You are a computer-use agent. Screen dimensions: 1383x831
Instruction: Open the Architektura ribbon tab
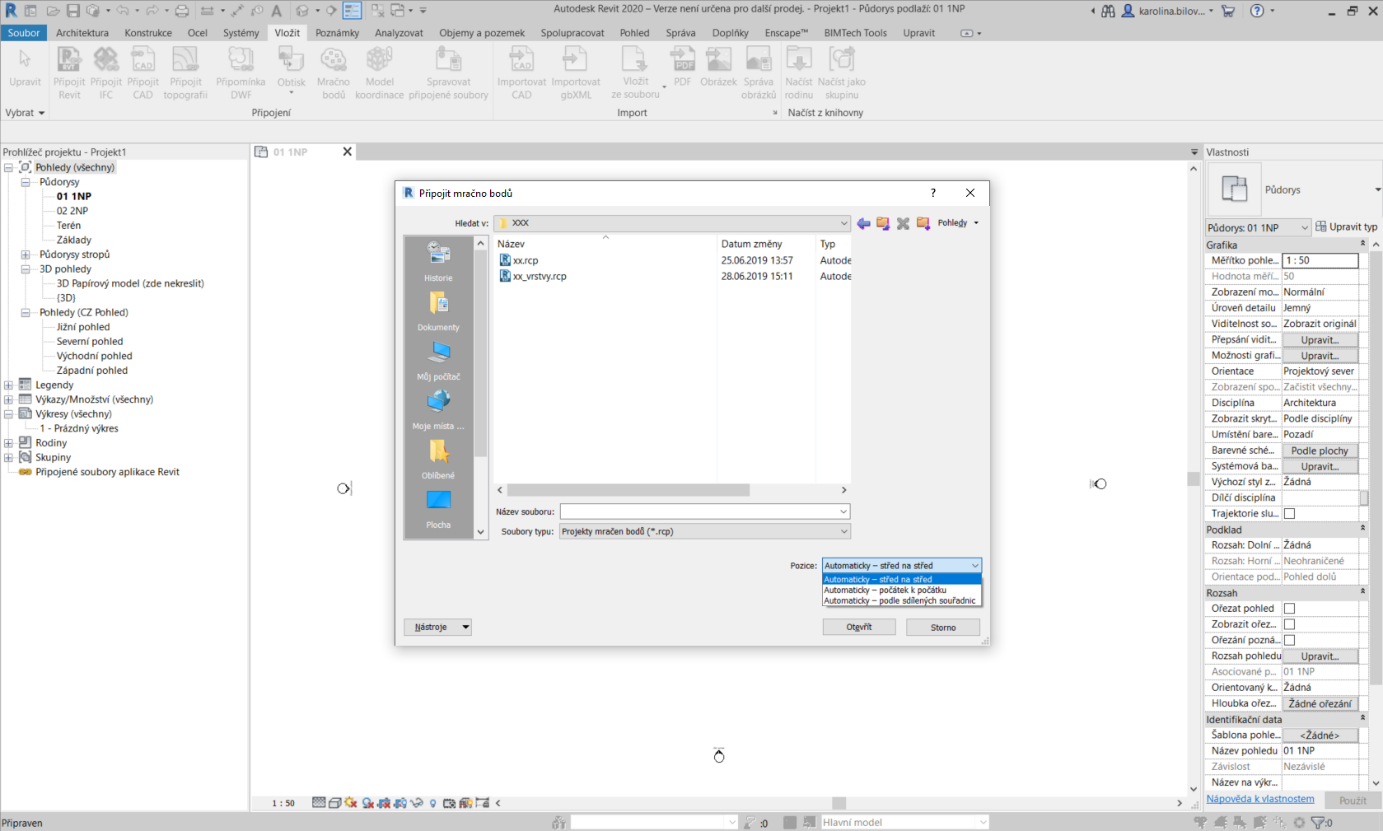[82, 32]
